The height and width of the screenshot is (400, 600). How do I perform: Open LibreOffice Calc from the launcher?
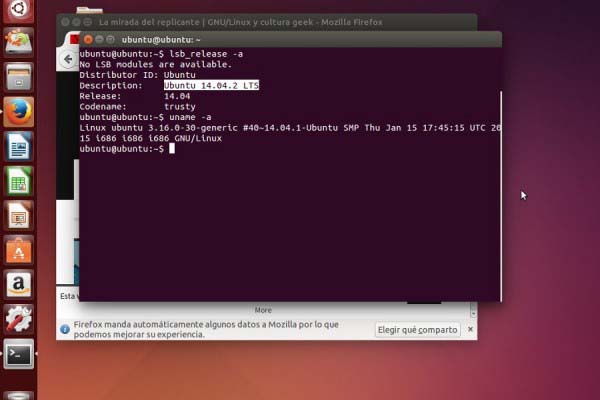18,181
